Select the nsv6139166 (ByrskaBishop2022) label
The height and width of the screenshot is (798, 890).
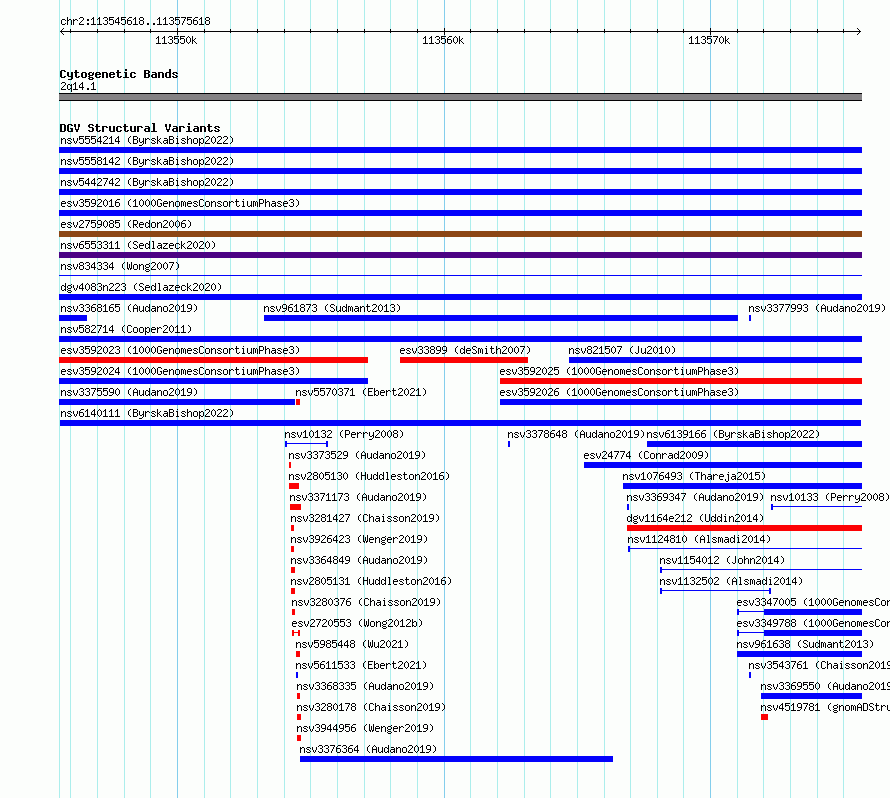coord(733,434)
